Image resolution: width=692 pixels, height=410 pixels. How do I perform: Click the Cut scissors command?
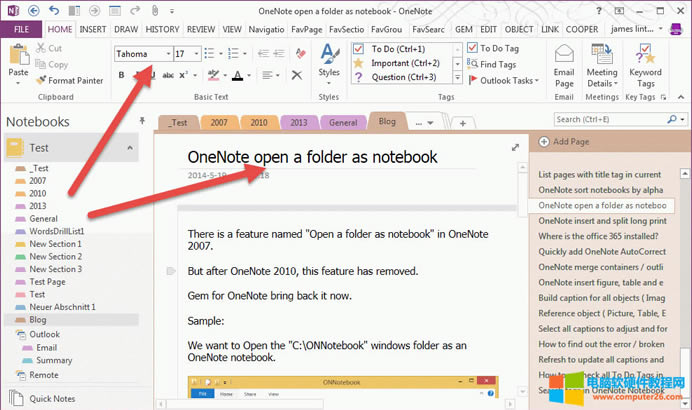pyautogui.click(x=49, y=48)
